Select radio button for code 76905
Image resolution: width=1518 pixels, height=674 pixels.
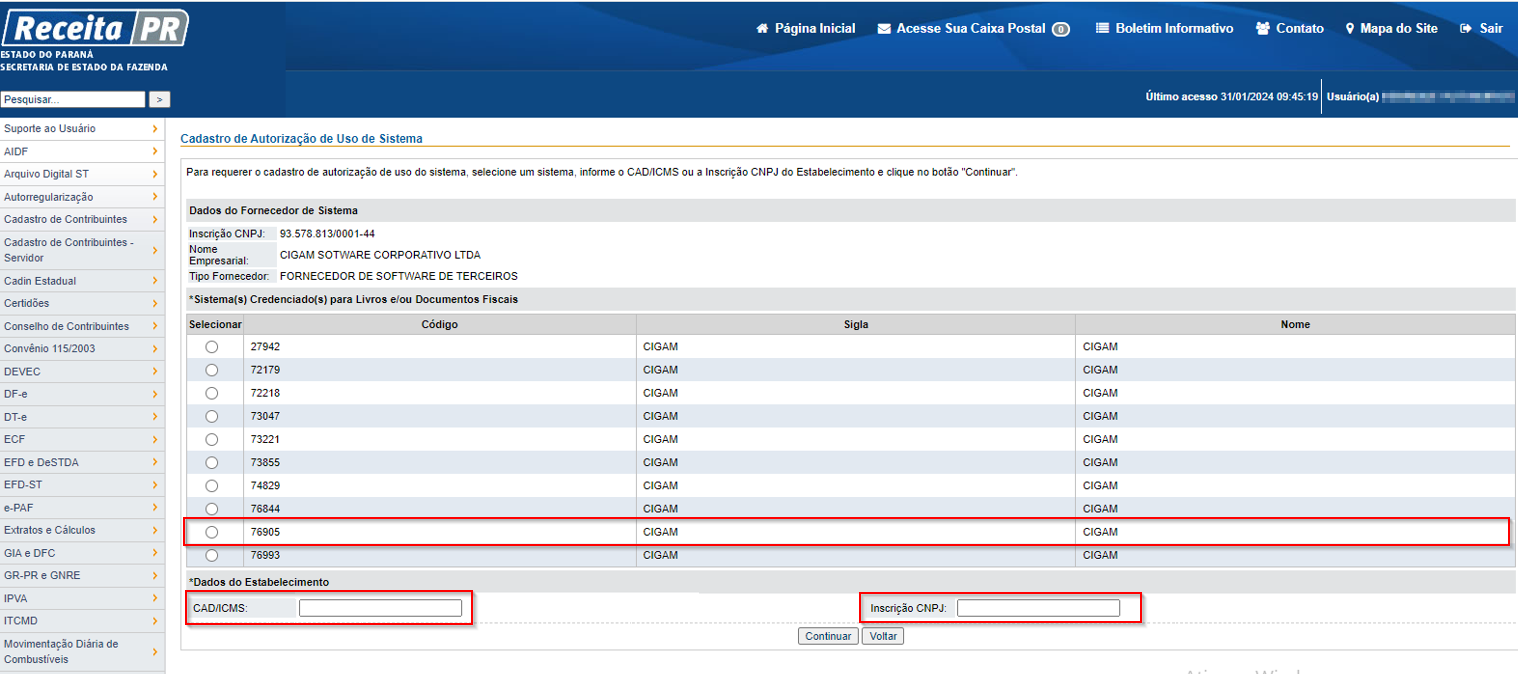(x=212, y=532)
